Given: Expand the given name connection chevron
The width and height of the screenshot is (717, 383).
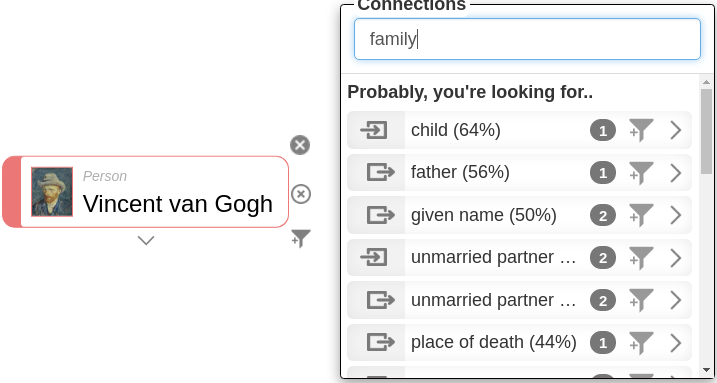Looking at the screenshot, I should click(676, 215).
